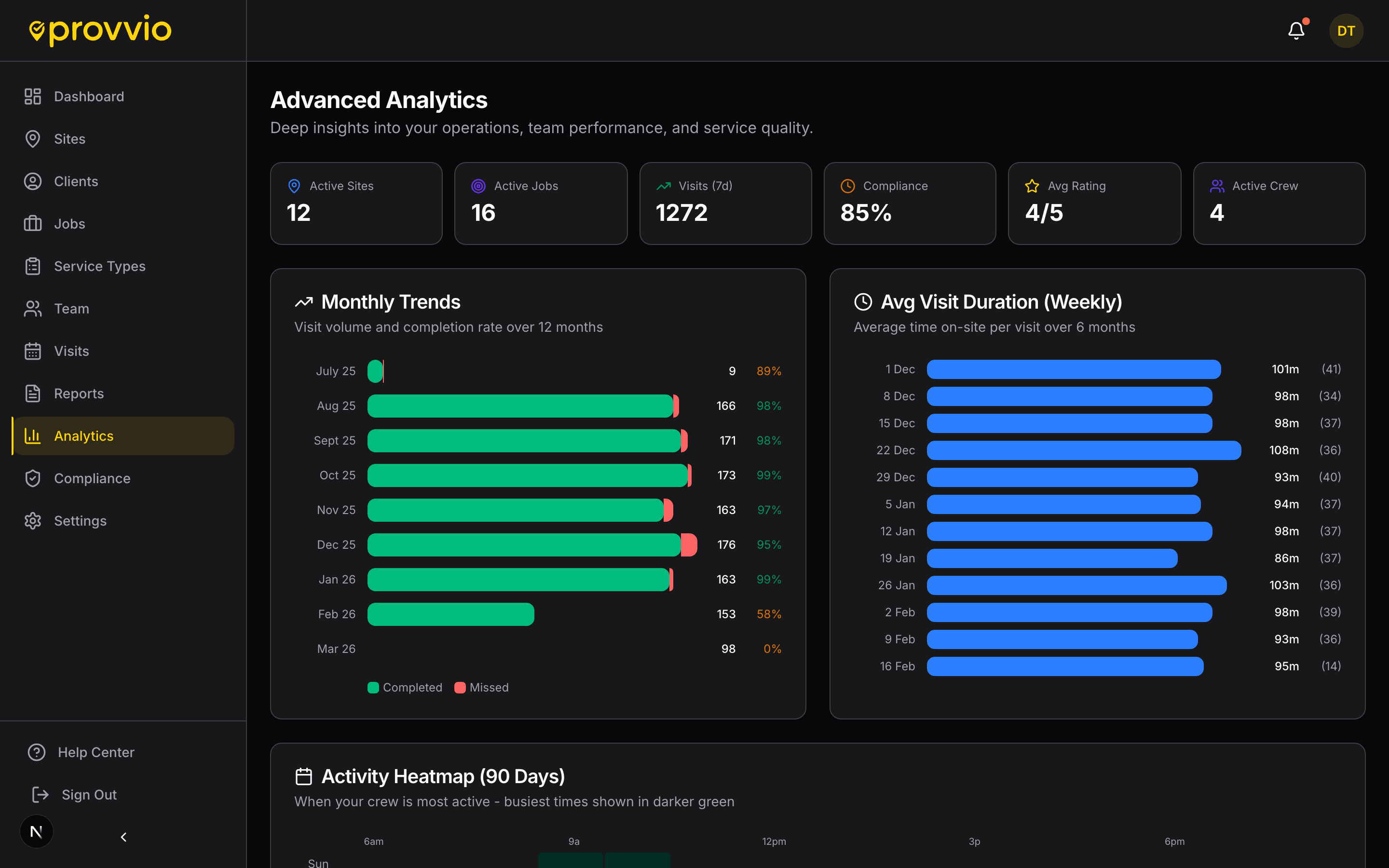Open the notification bell

1295,30
